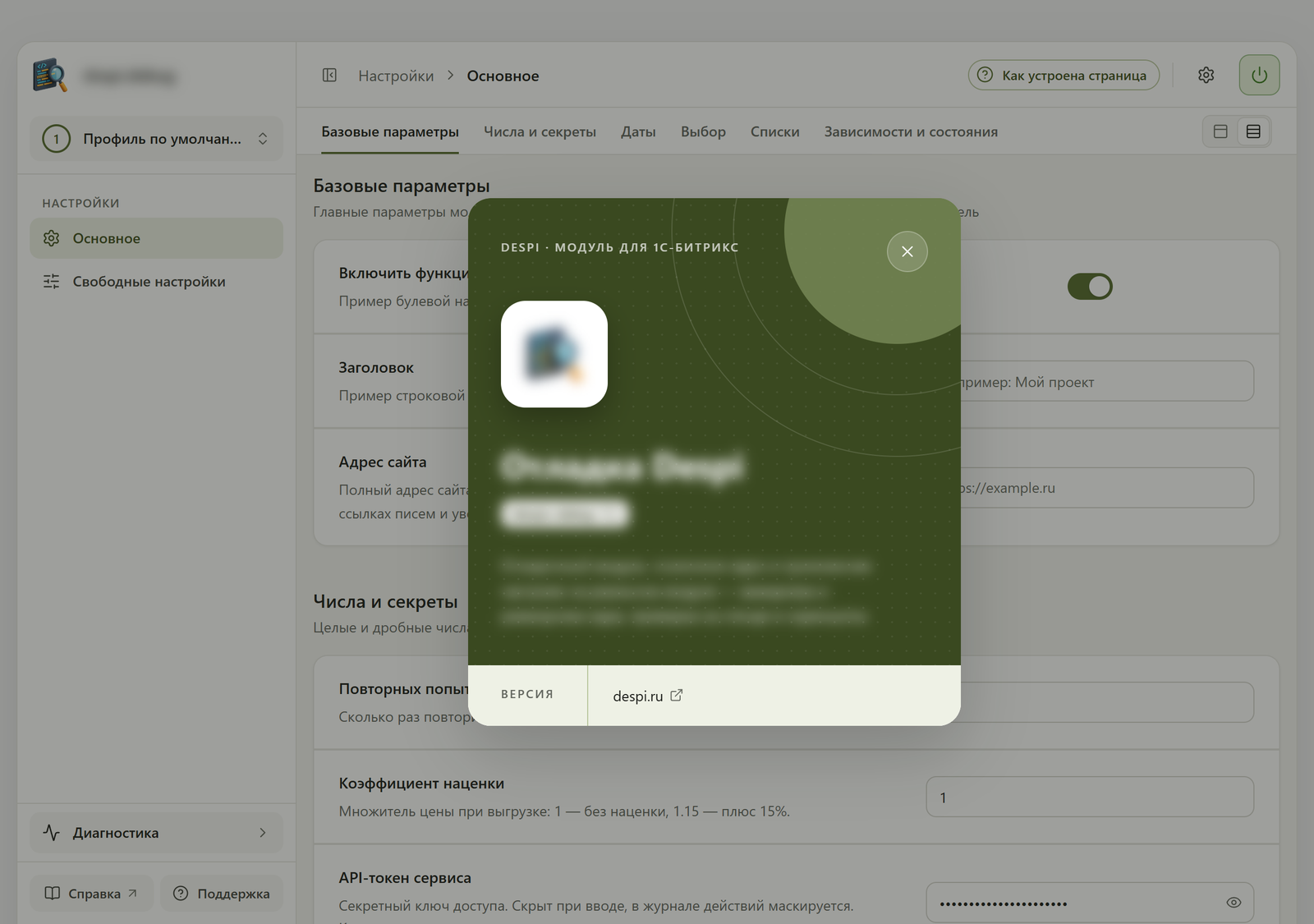Open the 'Выбор' tab

[703, 131]
